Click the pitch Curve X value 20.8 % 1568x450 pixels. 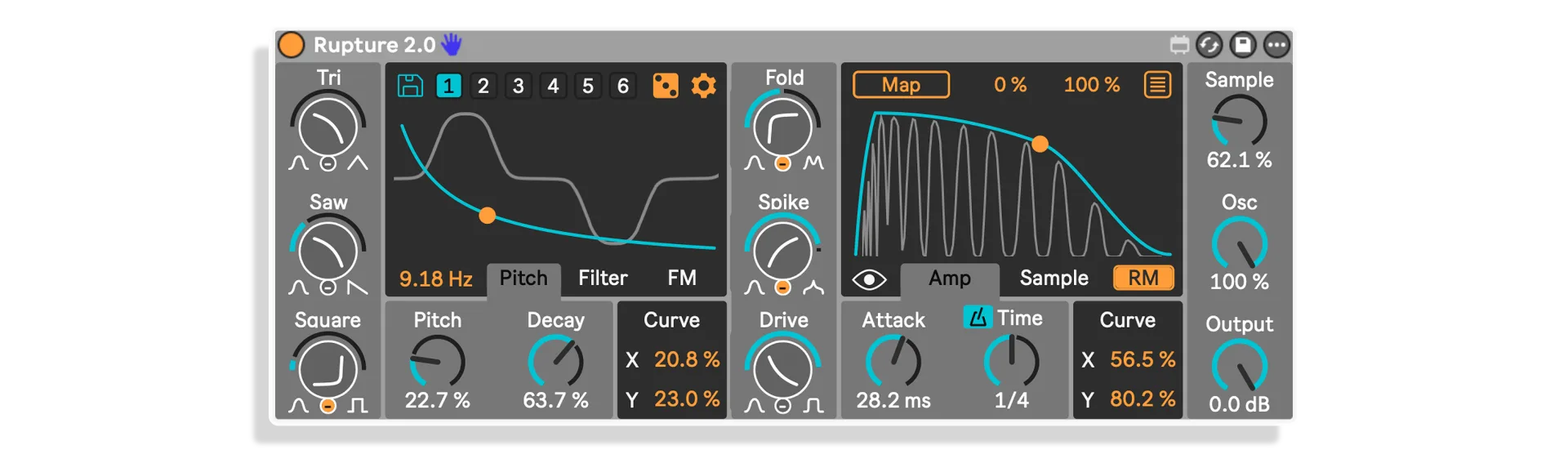coord(686,359)
